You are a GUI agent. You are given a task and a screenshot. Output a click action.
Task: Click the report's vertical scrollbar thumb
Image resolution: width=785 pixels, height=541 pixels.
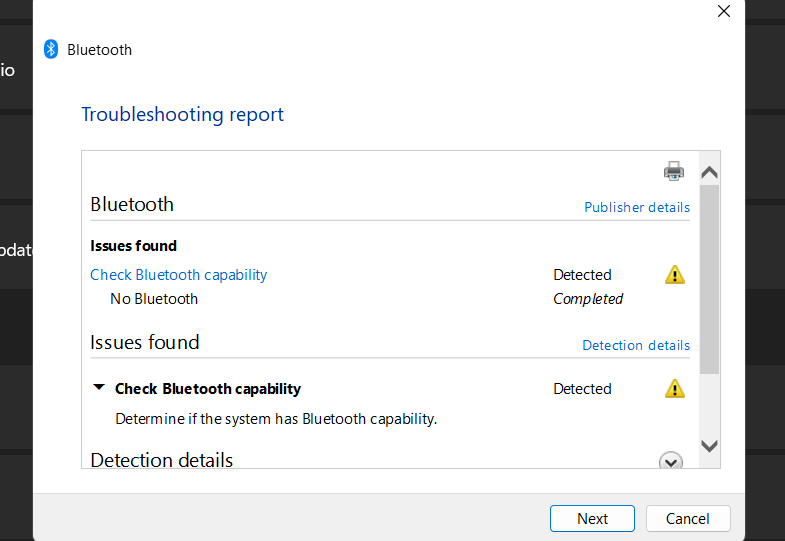(709, 280)
